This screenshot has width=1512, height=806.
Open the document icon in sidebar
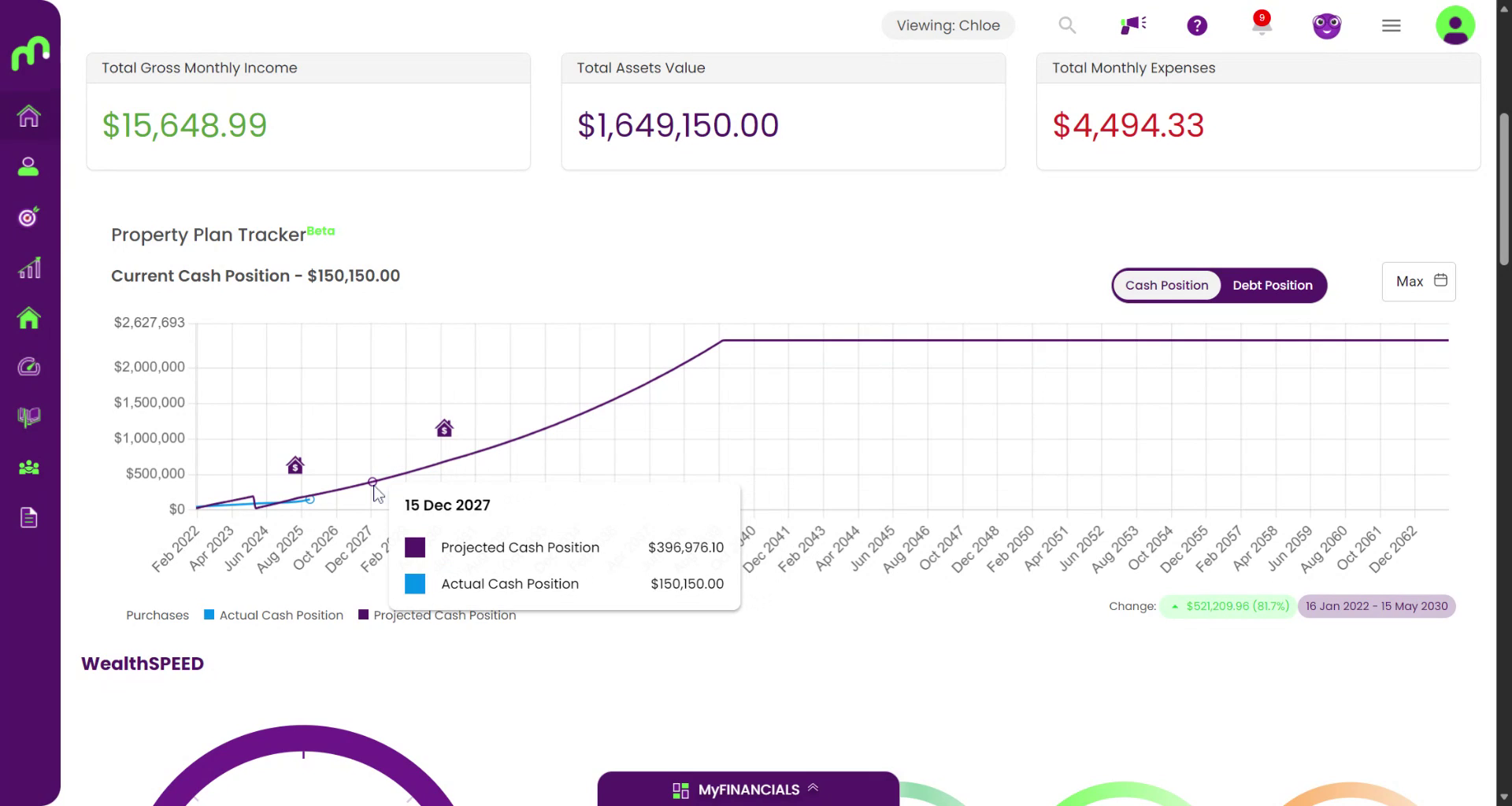pos(29,518)
